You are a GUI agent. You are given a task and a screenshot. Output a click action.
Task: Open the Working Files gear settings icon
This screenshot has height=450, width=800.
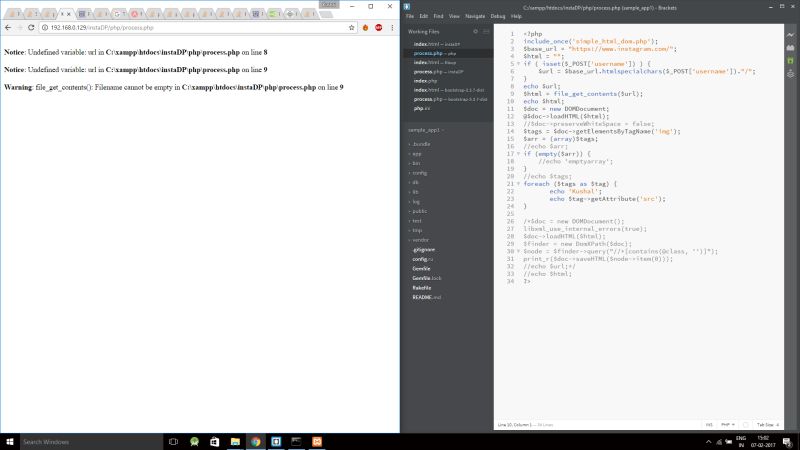point(476,32)
